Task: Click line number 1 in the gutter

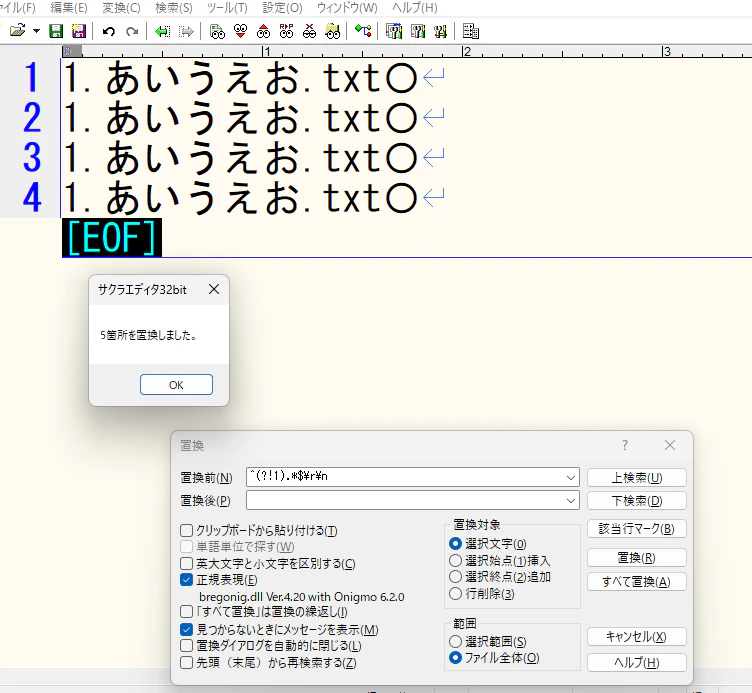Action: [32, 77]
